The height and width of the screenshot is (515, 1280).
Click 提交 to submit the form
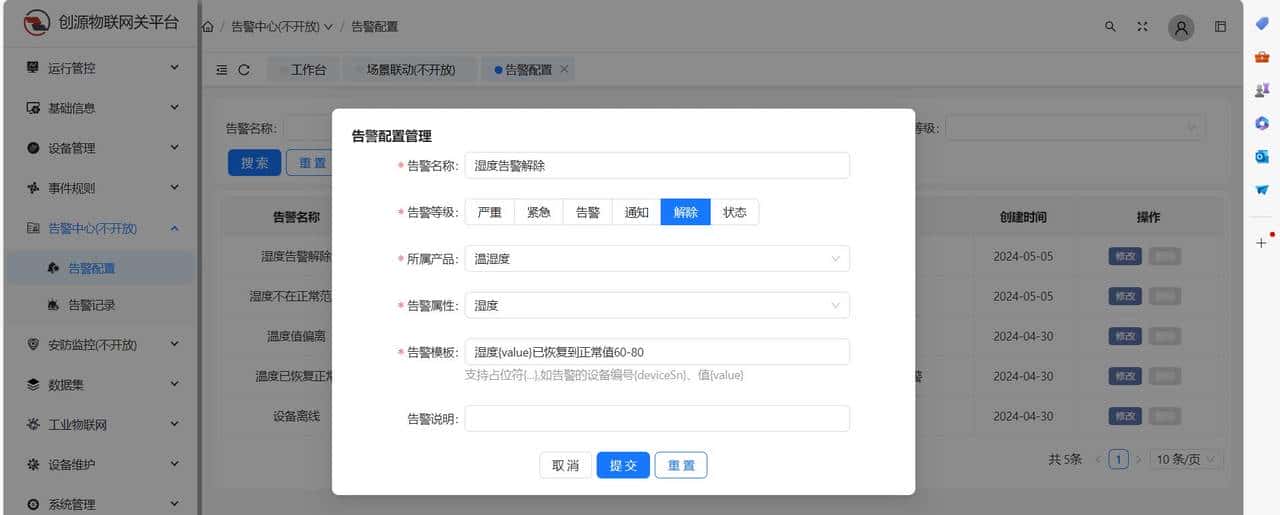(x=623, y=465)
